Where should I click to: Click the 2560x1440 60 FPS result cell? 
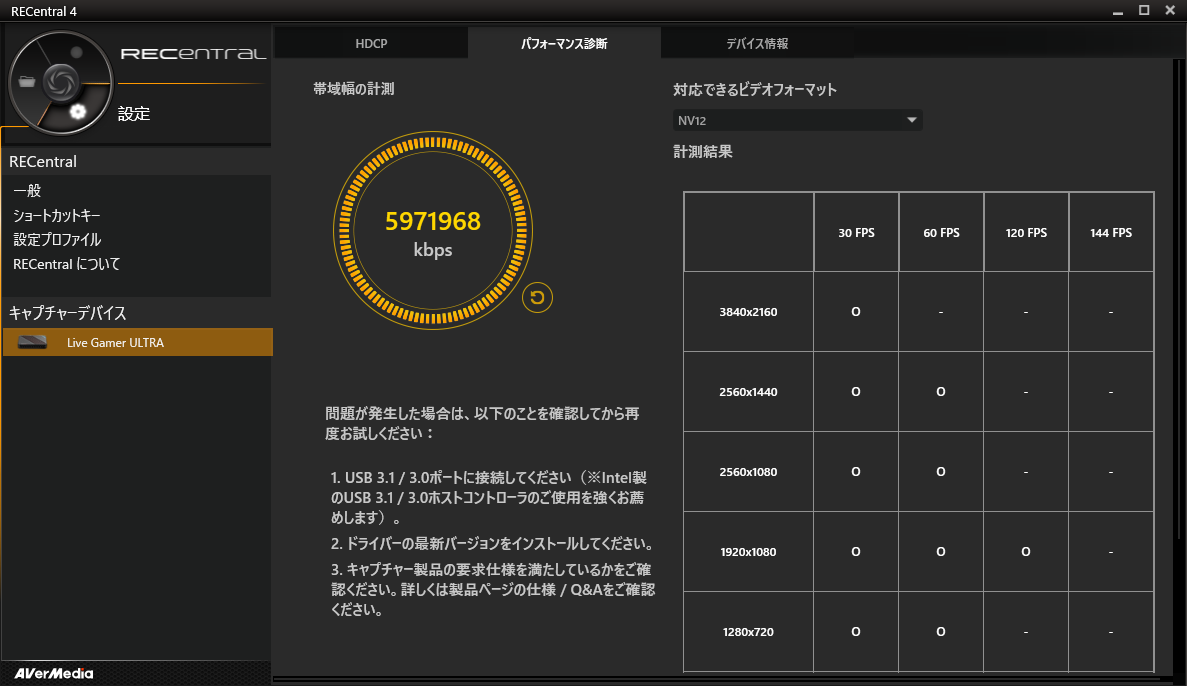(x=941, y=391)
